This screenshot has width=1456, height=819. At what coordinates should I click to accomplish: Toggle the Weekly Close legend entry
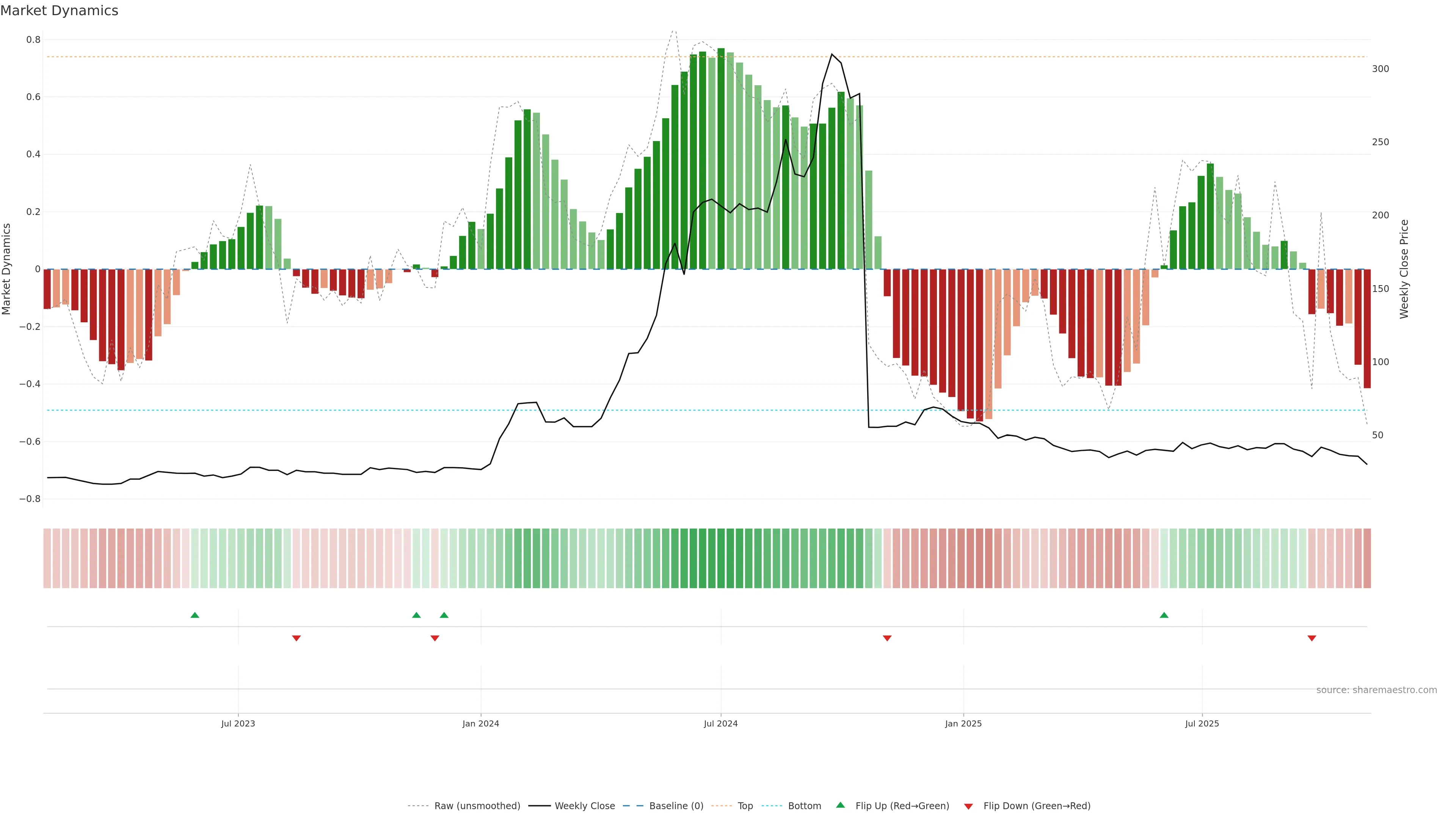[x=584, y=806]
